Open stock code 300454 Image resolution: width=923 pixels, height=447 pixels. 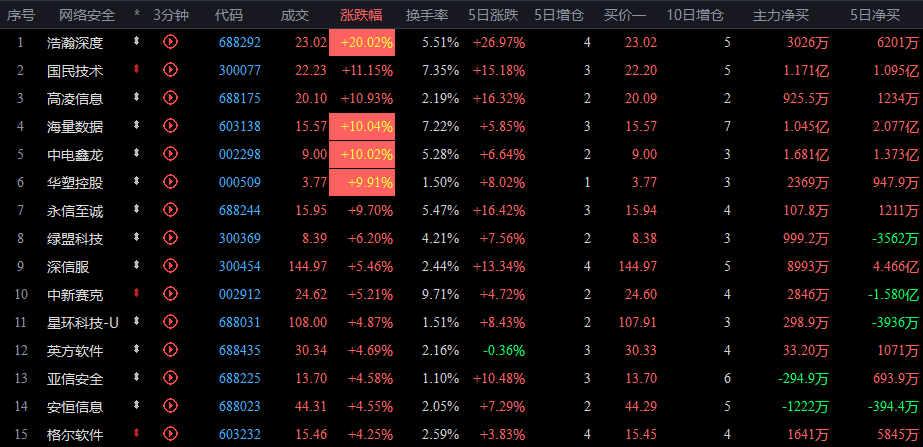click(240, 266)
